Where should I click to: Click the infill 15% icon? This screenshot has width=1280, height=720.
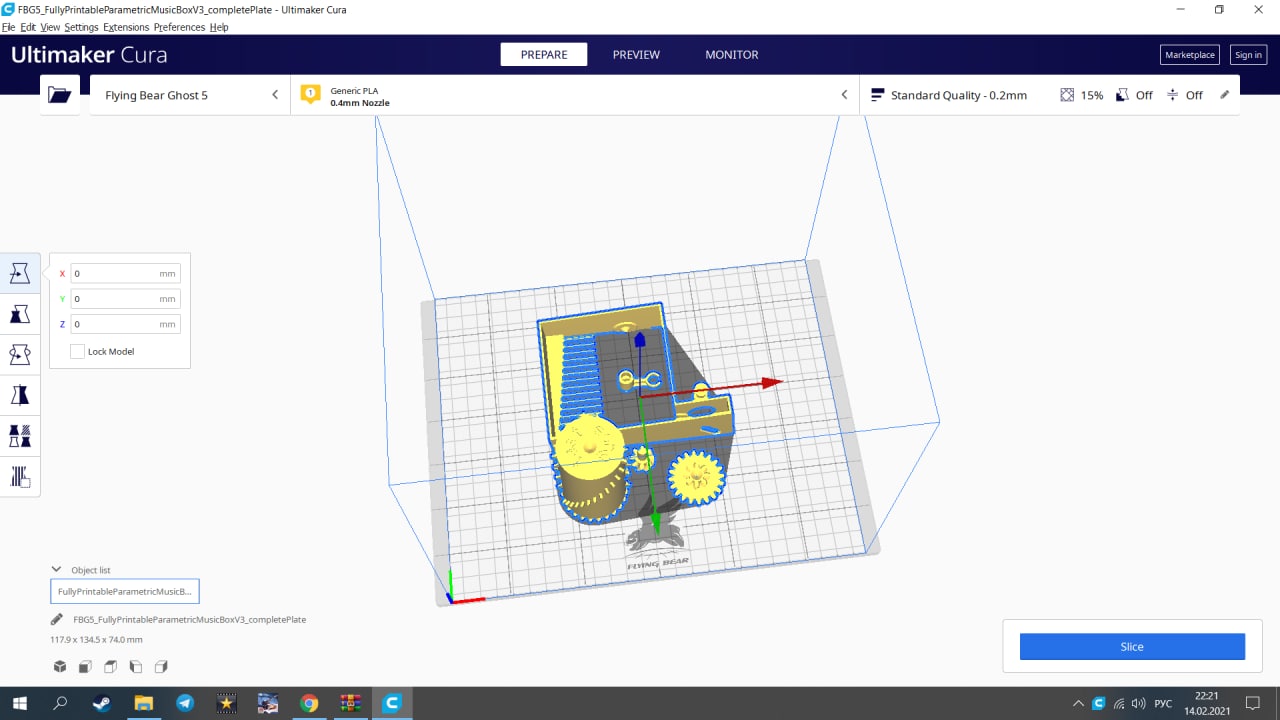pyautogui.click(x=1067, y=95)
